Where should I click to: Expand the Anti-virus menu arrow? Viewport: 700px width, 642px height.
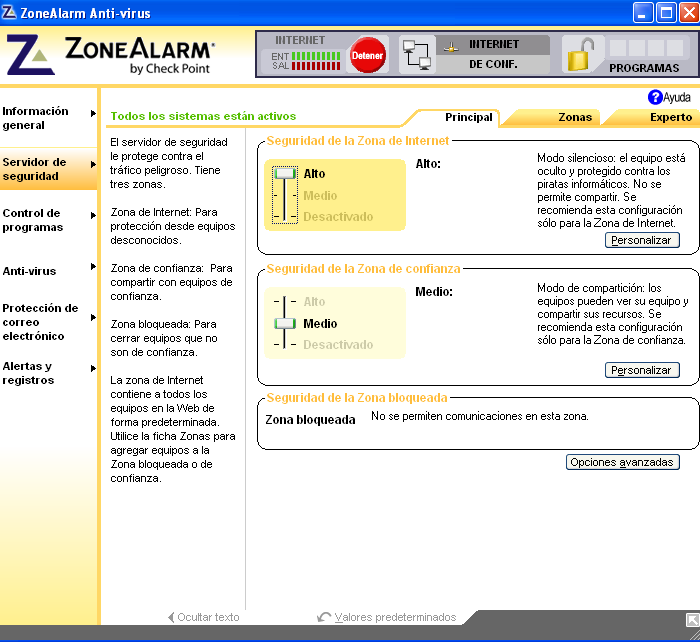pos(93,267)
